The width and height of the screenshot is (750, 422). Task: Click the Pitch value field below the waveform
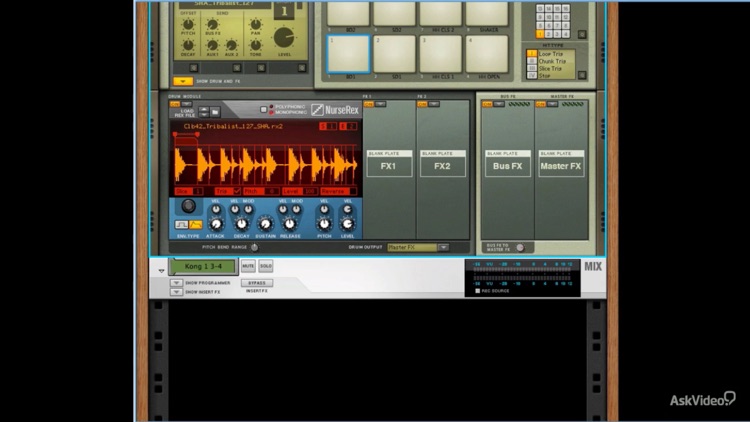click(x=271, y=191)
